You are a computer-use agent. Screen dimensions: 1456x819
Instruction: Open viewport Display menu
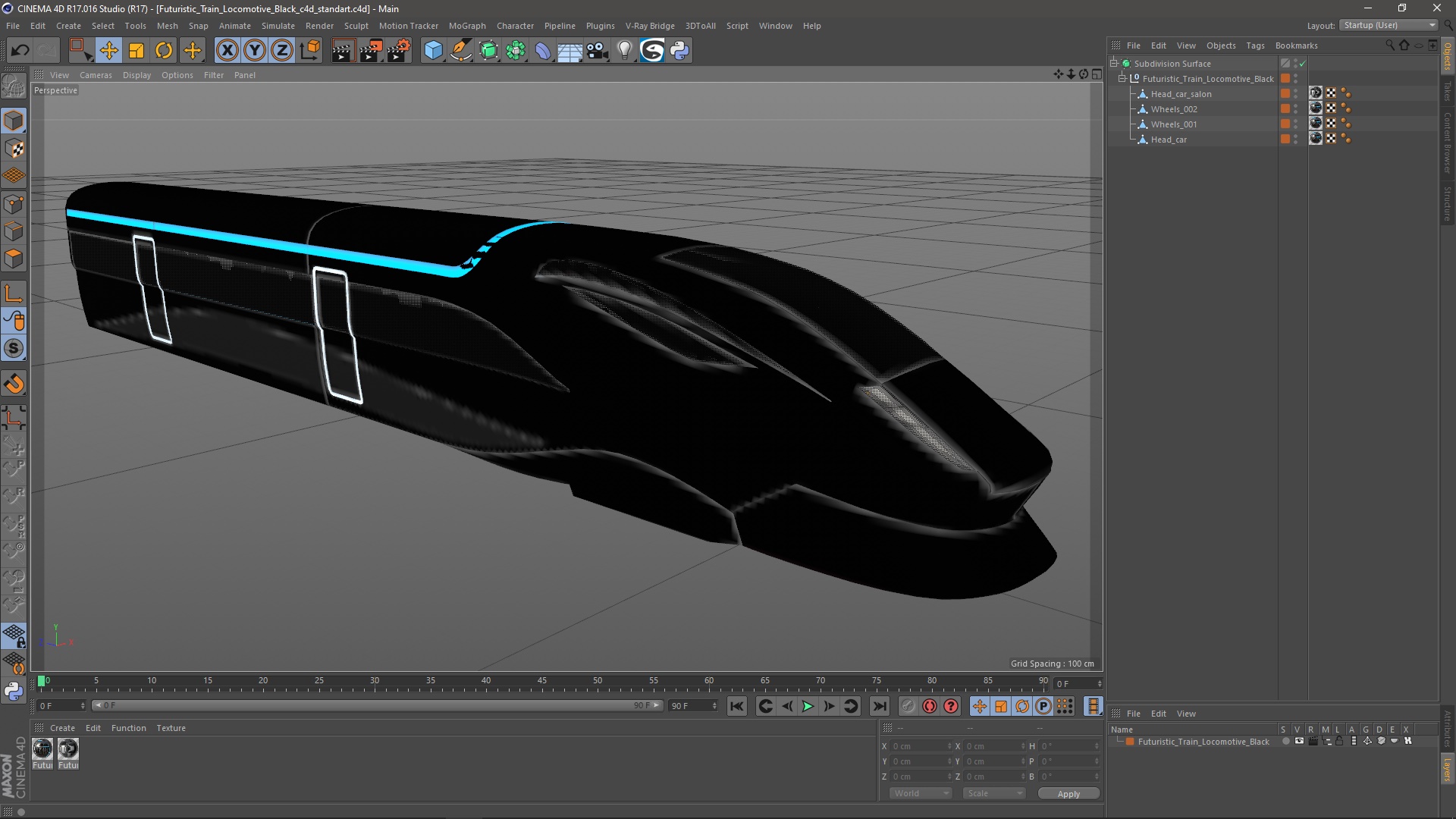click(x=136, y=75)
